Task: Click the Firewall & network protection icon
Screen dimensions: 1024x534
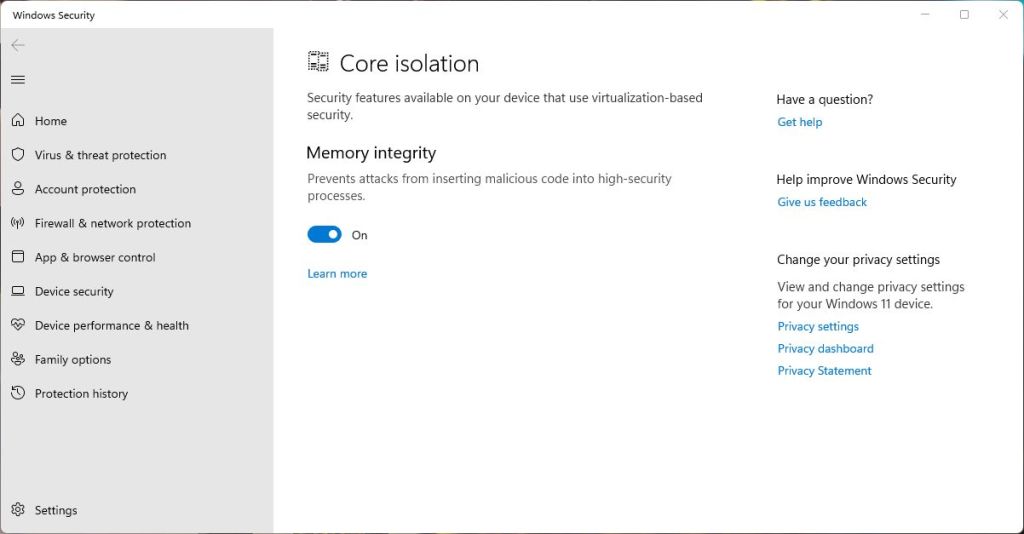Action: (x=18, y=223)
